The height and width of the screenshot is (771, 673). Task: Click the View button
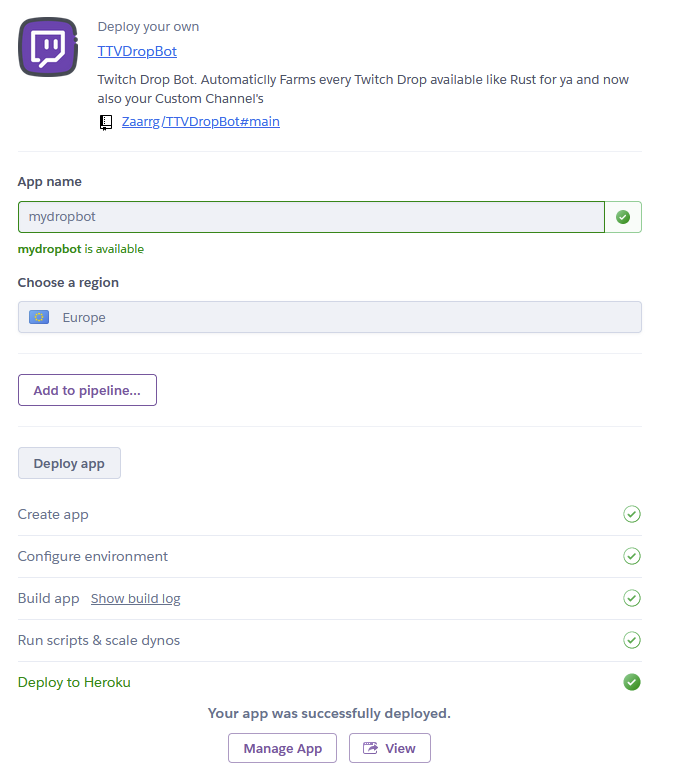[390, 748]
